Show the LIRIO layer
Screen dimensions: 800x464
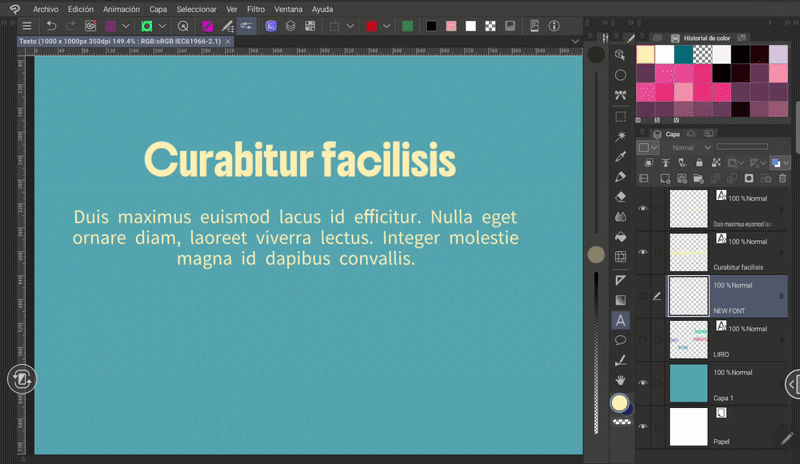tap(643, 339)
